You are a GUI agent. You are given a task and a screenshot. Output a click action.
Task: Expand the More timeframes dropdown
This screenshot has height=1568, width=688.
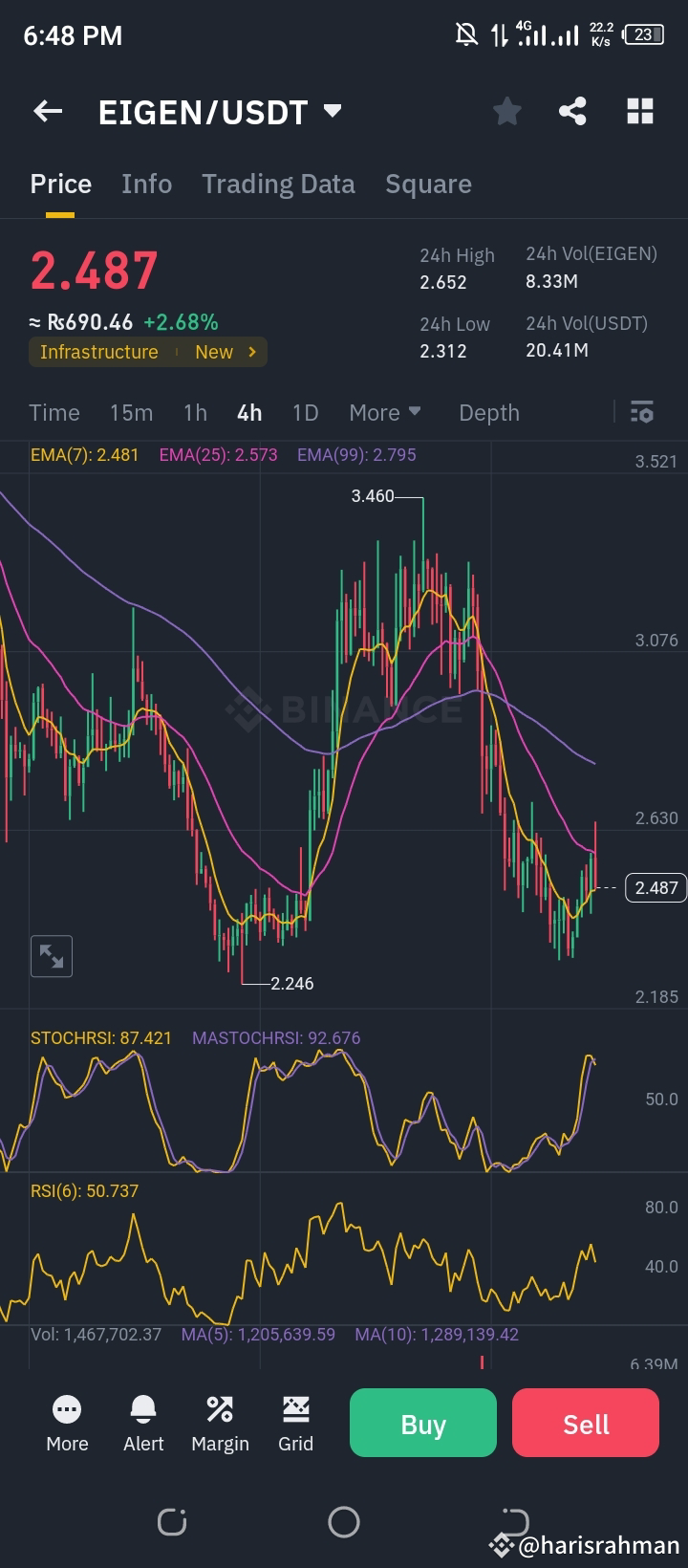384,412
